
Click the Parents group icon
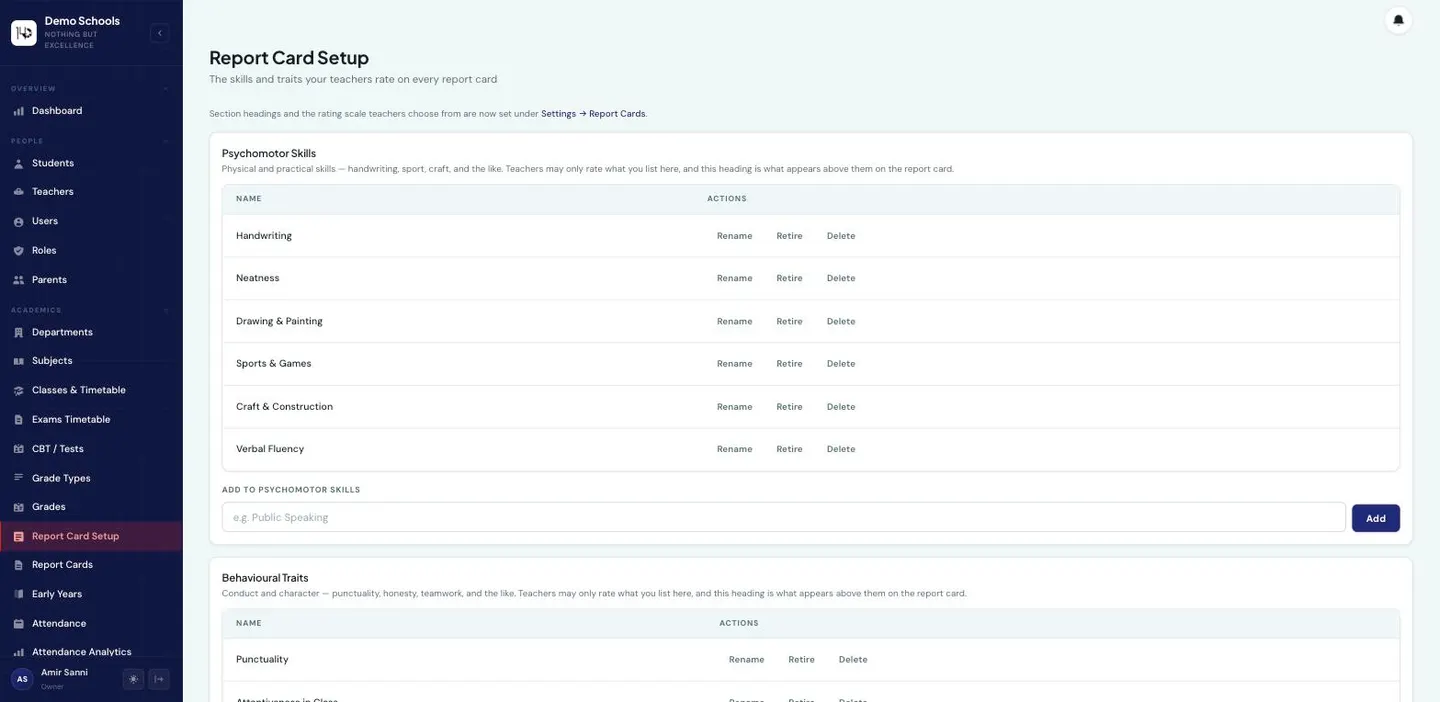point(18,280)
